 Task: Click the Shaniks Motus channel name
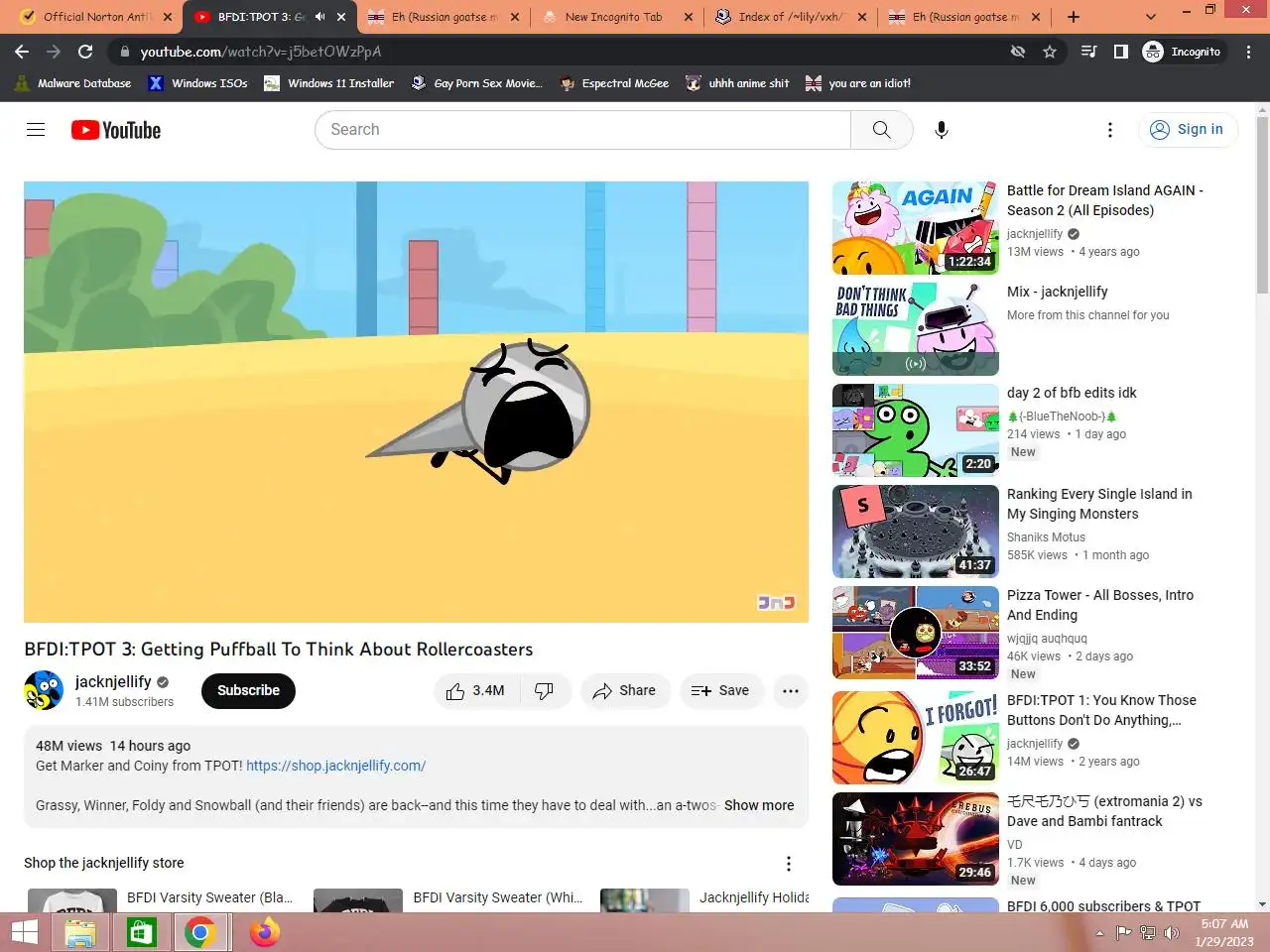pos(1046,537)
